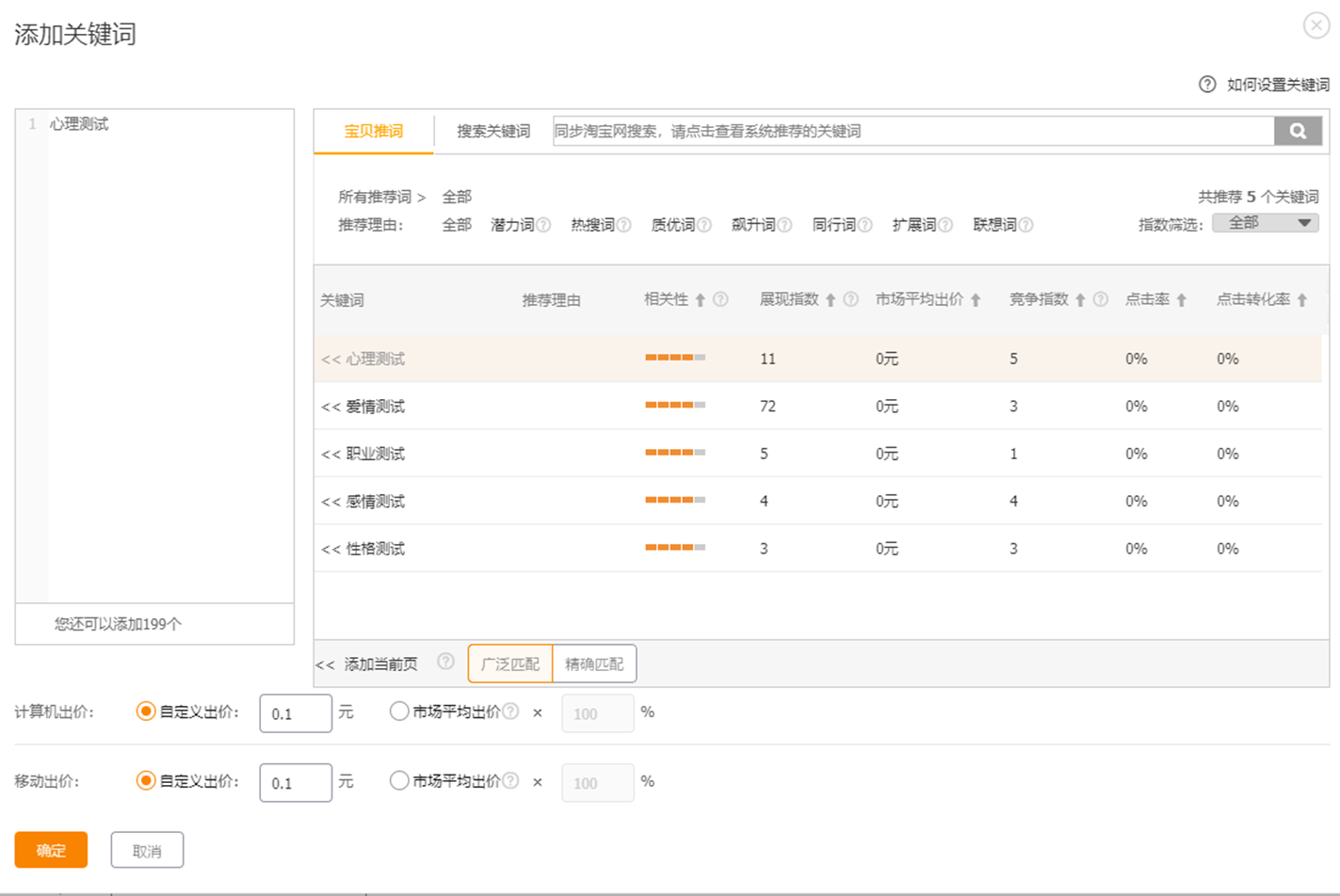Image resolution: width=1340 pixels, height=896 pixels.
Task: Click 确定 to confirm keywords
Action: tap(51, 850)
